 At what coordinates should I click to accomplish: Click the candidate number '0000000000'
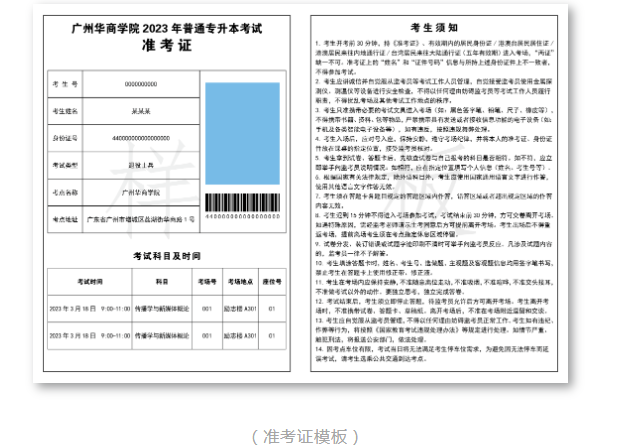tap(141, 84)
